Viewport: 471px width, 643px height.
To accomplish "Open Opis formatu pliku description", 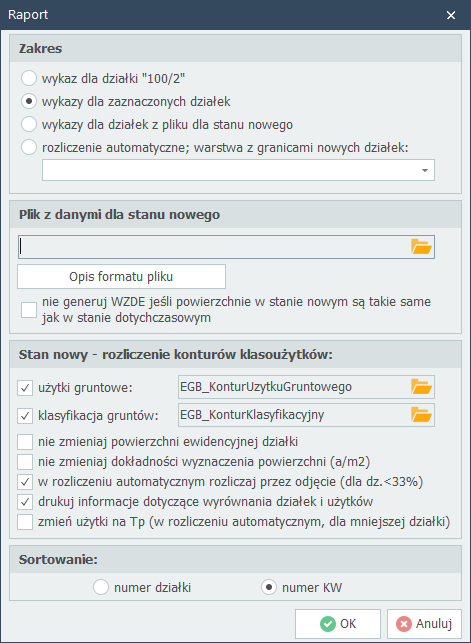I will (121, 276).
